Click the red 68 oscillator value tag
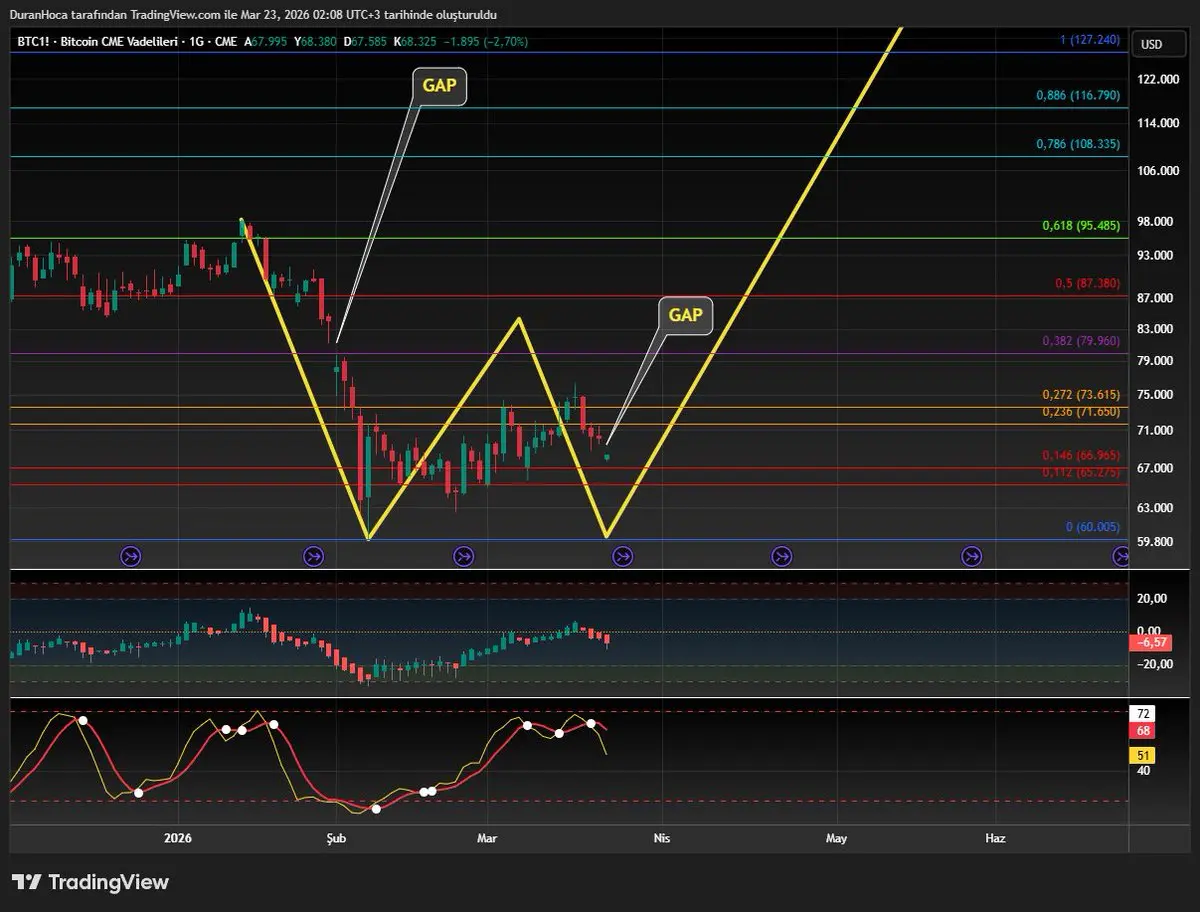 1142,732
